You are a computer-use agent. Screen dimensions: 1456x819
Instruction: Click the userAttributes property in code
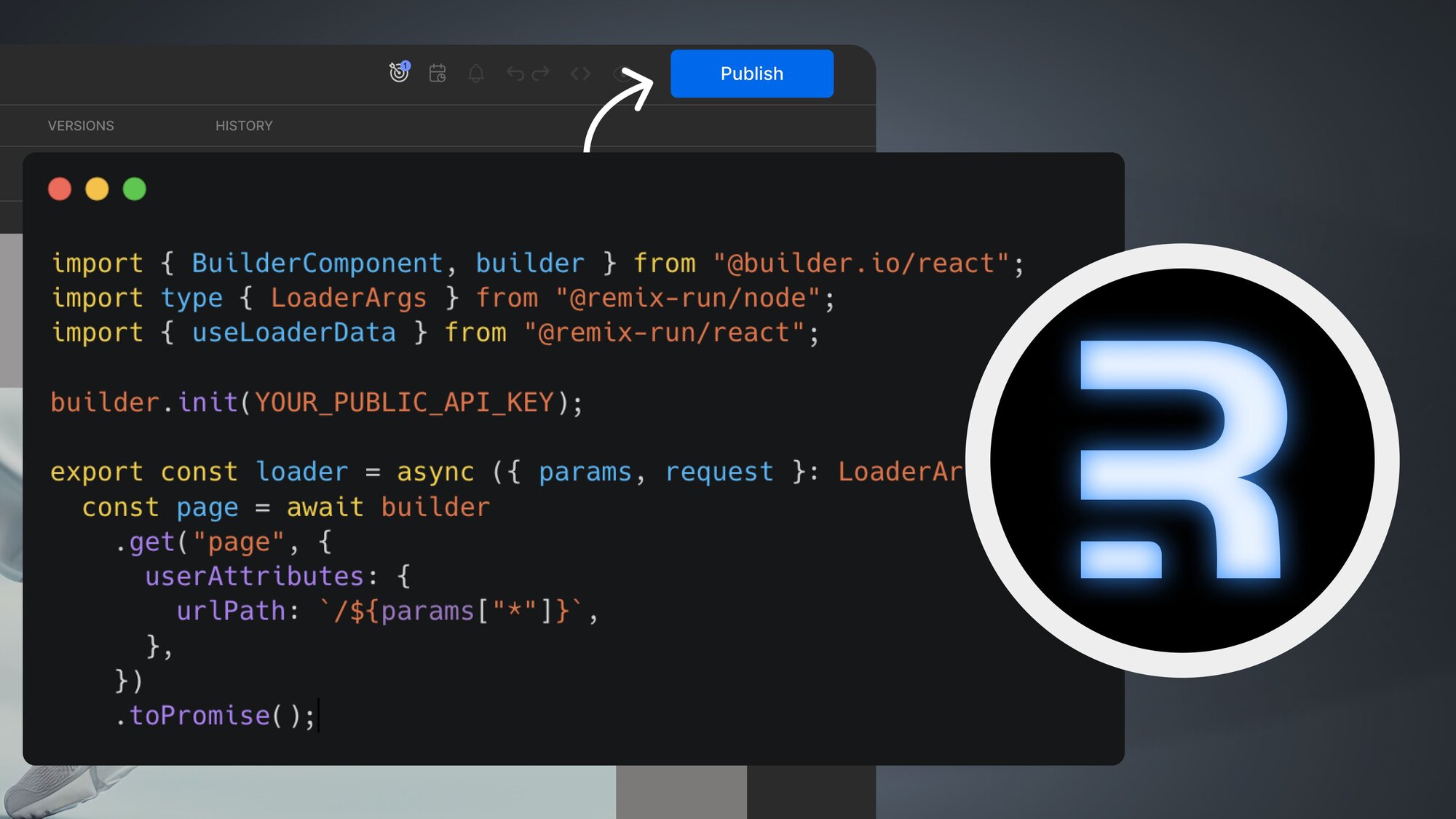tap(254, 577)
